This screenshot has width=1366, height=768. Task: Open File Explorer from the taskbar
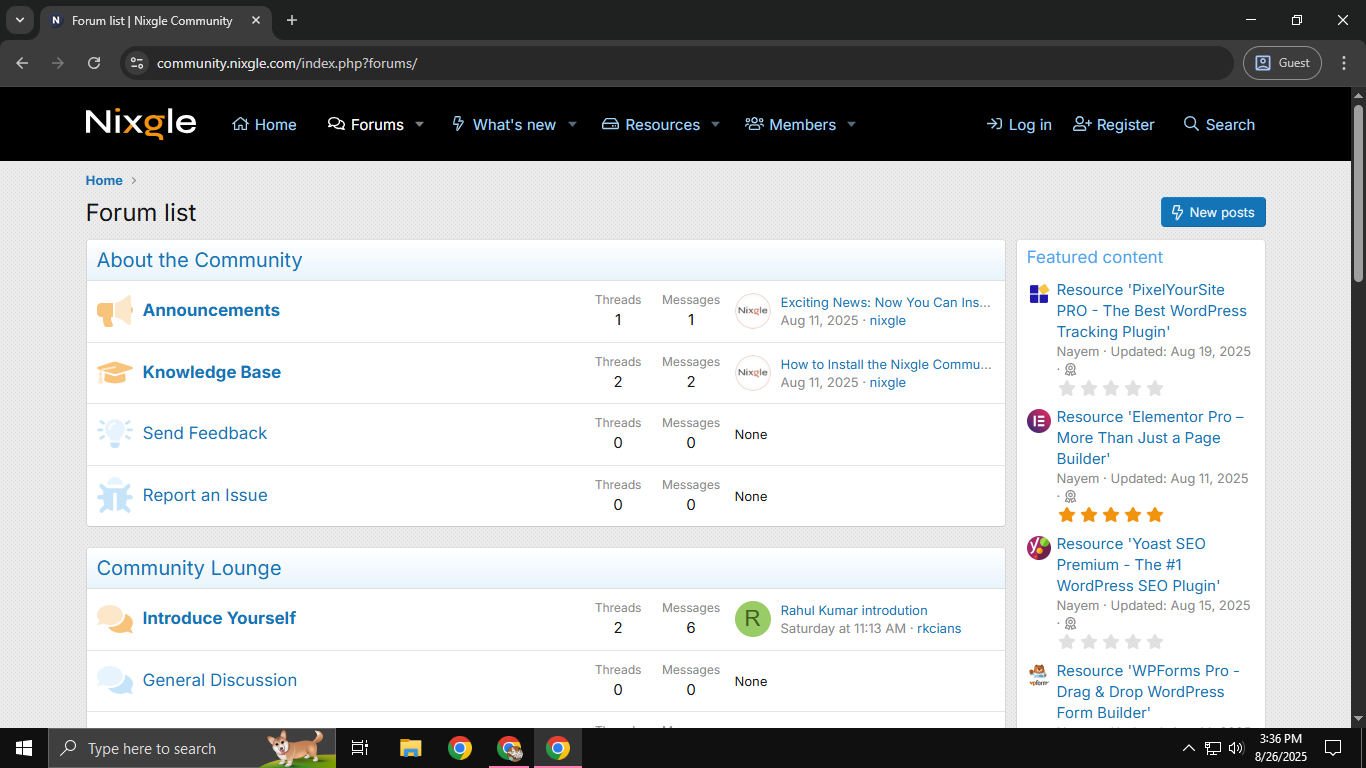point(410,748)
